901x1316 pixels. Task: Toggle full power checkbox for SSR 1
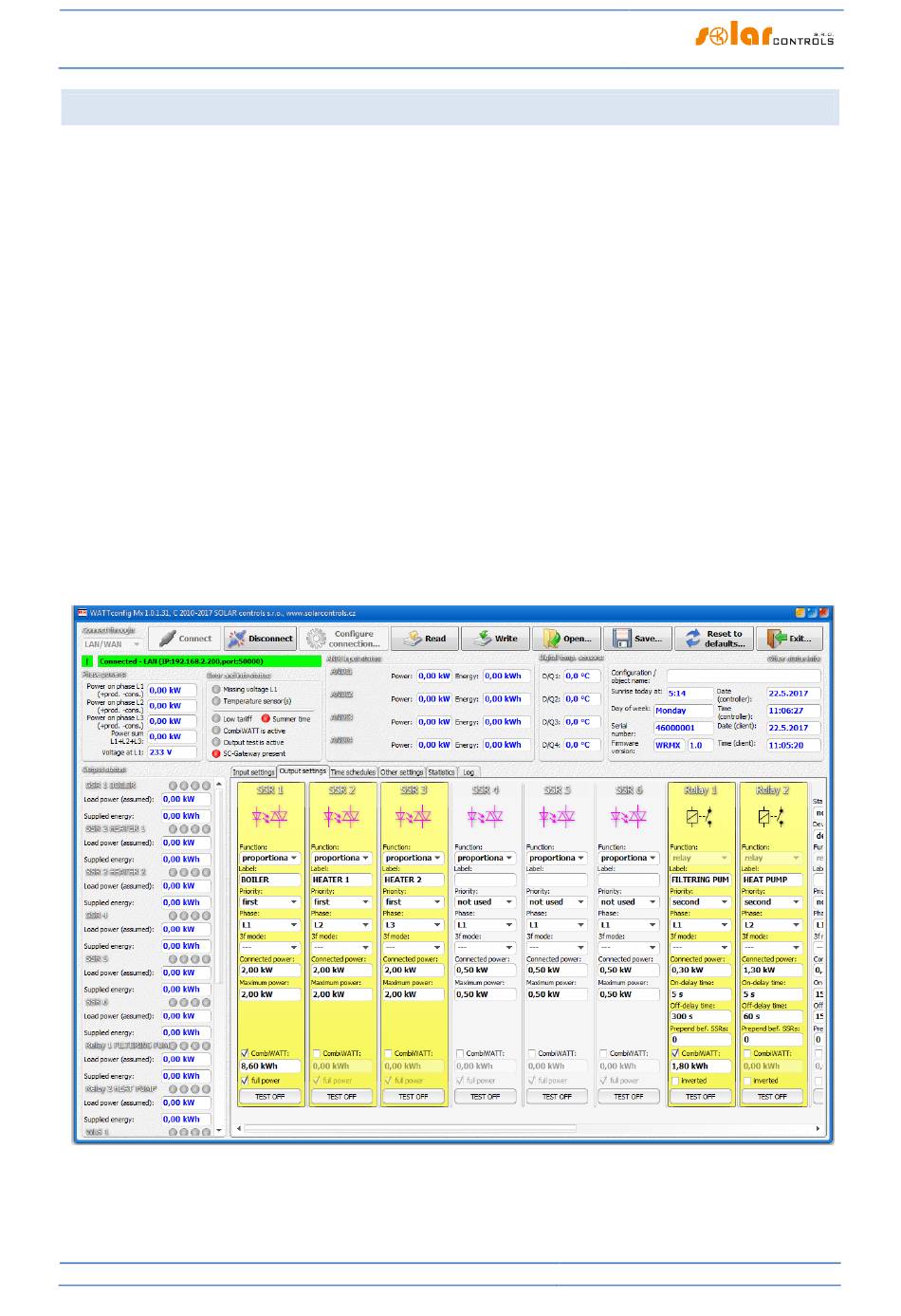[x=245, y=1081]
